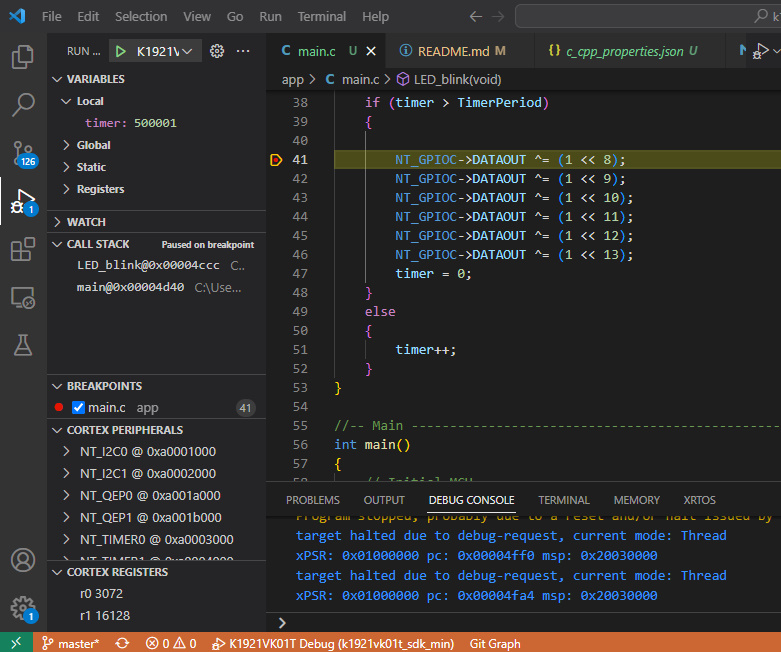The width and height of the screenshot is (781, 652).
Task: Switch to the TERMINAL panel tab
Action: coord(563,500)
